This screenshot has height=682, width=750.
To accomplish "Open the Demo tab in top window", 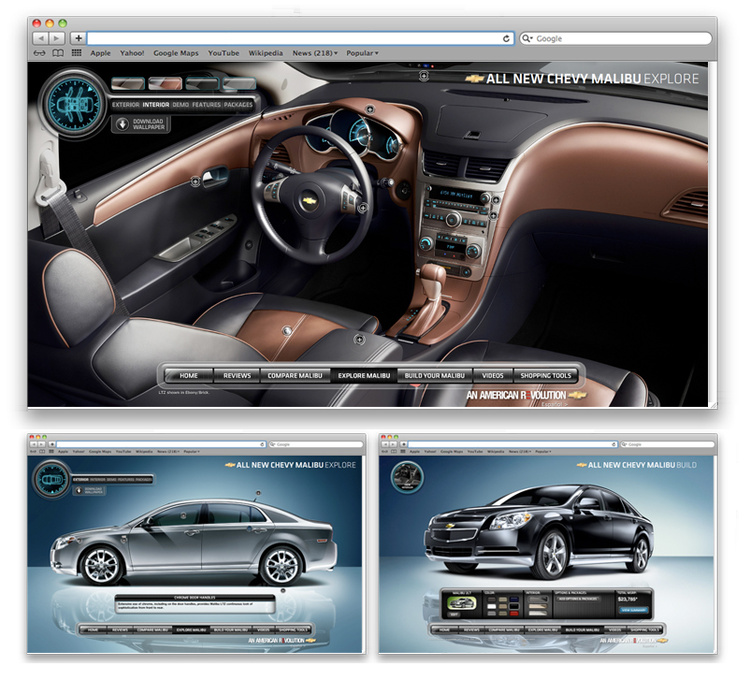I will (x=180, y=104).
